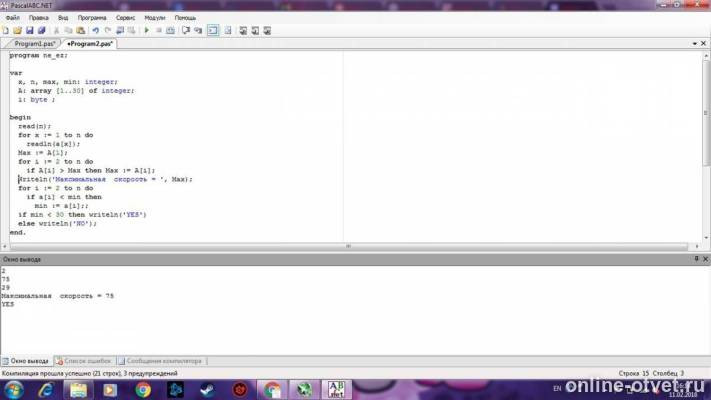The width and height of the screenshot is (711, 400).
Task: Open Windows Explorer folder on taskbar
Action: click(x=78, y=390)
